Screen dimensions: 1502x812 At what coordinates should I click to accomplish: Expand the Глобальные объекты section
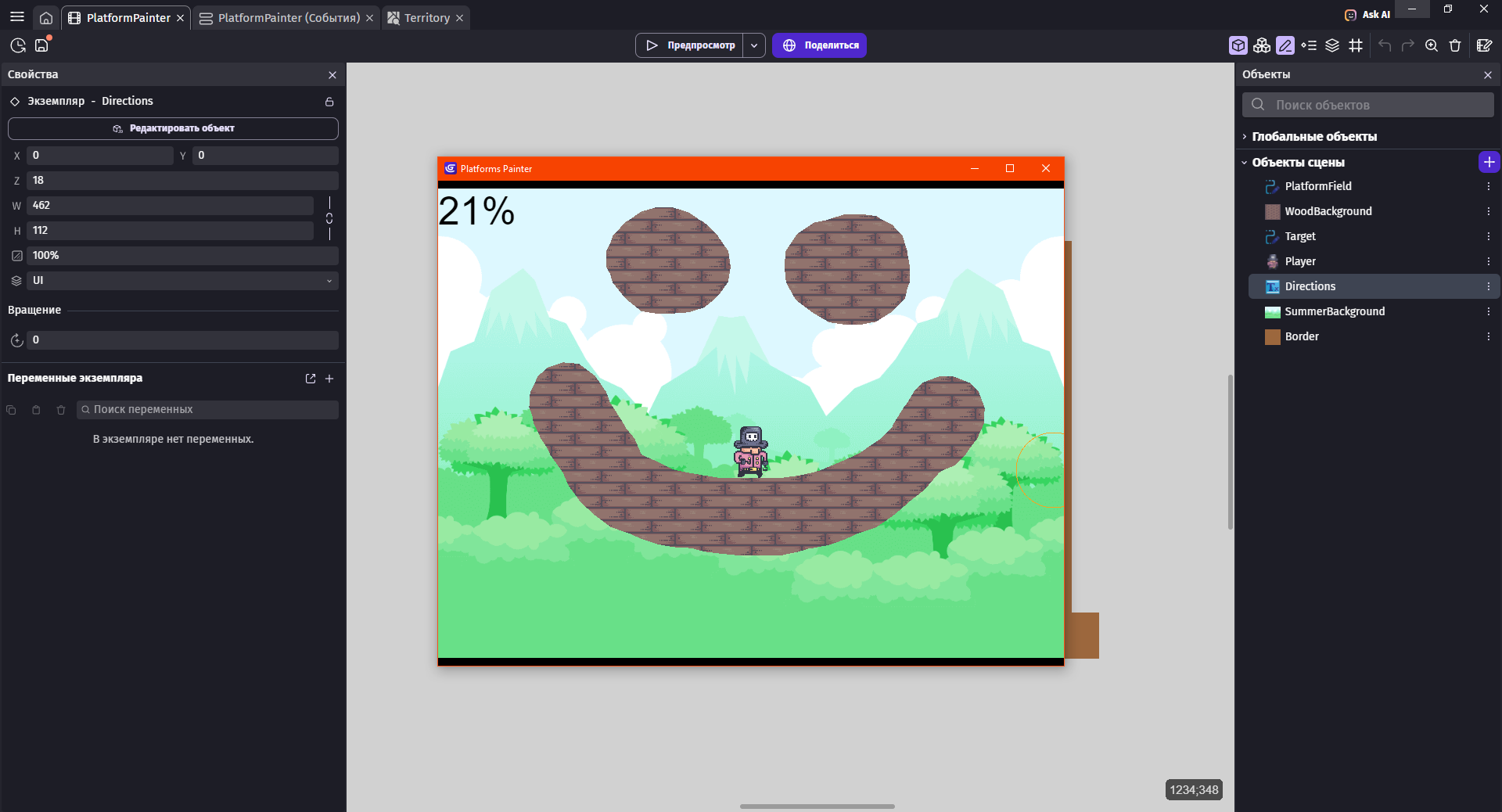coord(1314,137)
